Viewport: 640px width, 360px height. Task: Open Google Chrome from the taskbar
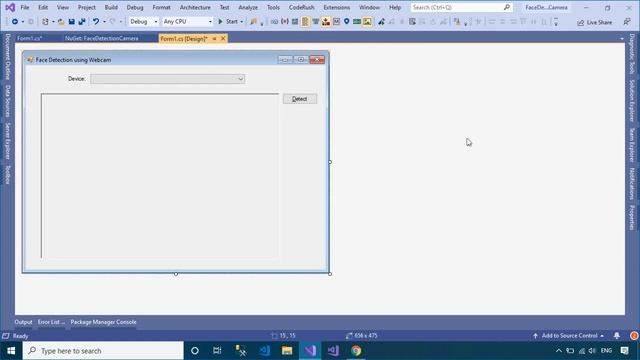[356, 351]
